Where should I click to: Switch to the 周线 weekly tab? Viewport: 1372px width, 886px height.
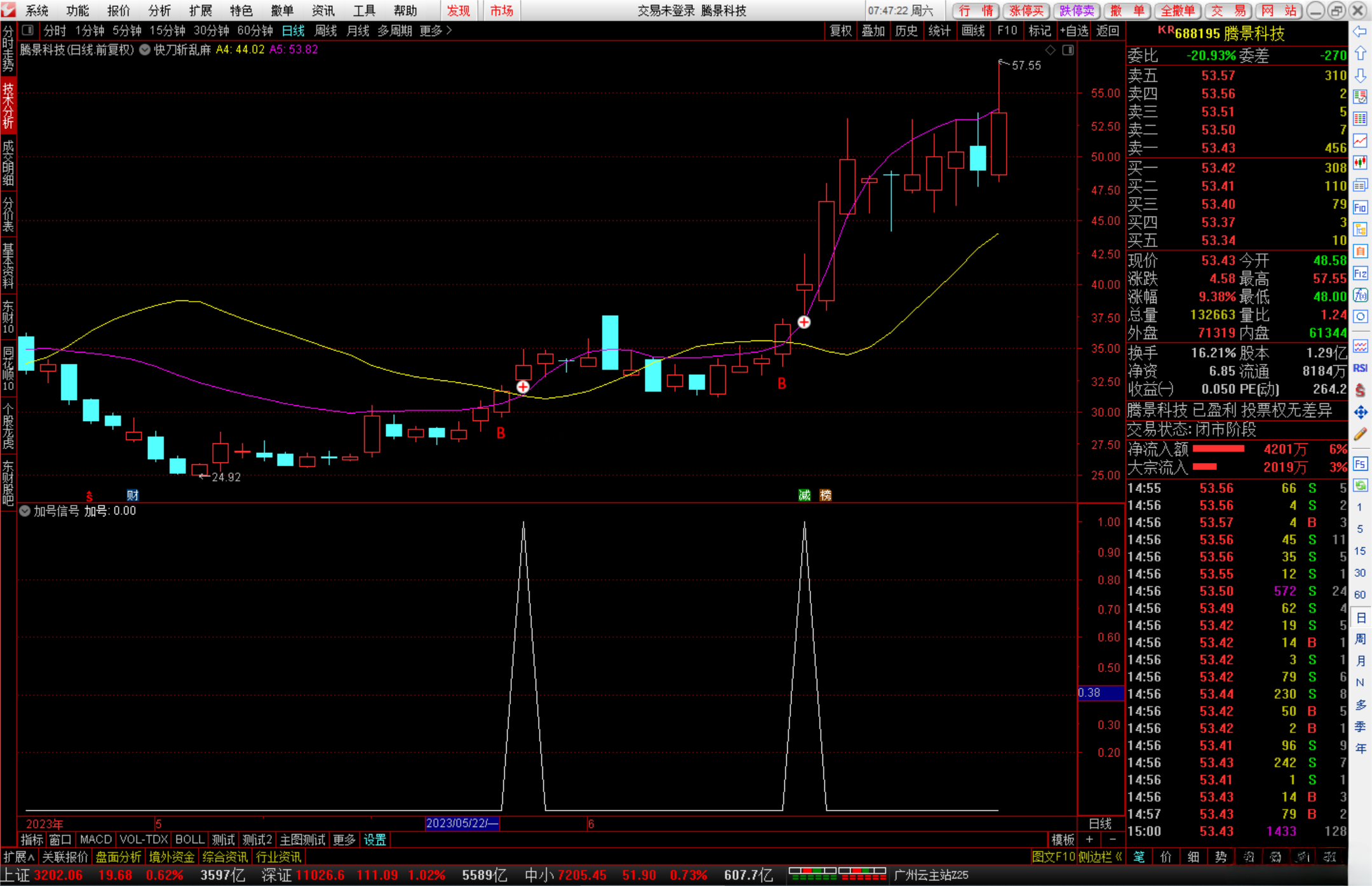(326, 30)
